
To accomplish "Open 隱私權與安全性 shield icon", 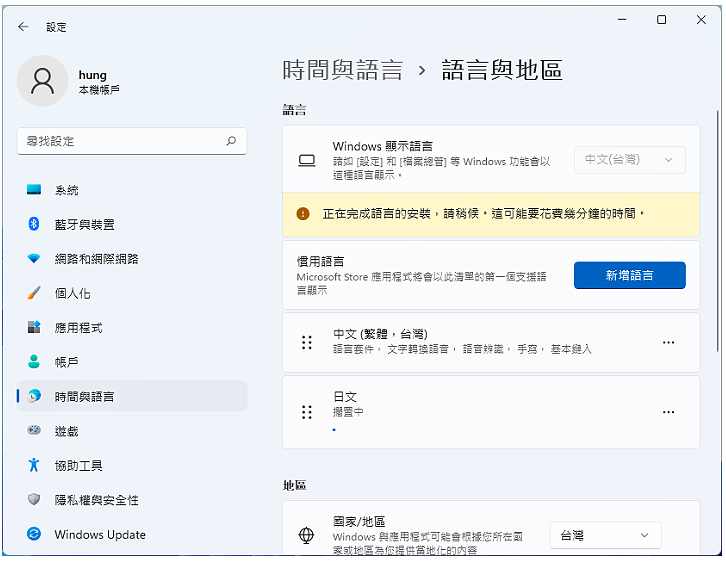I will (x=34, y=499).
